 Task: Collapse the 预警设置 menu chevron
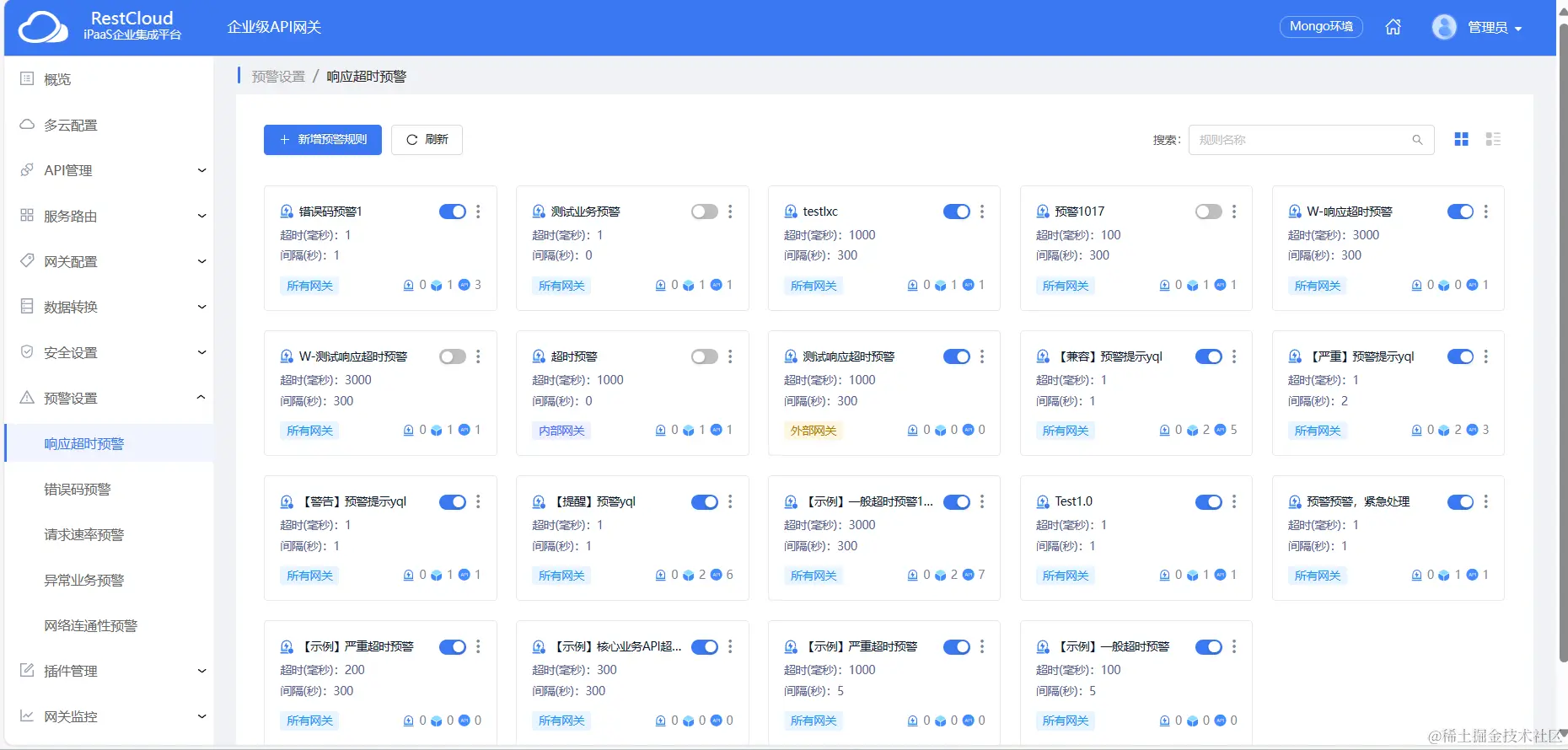point(201,398)
